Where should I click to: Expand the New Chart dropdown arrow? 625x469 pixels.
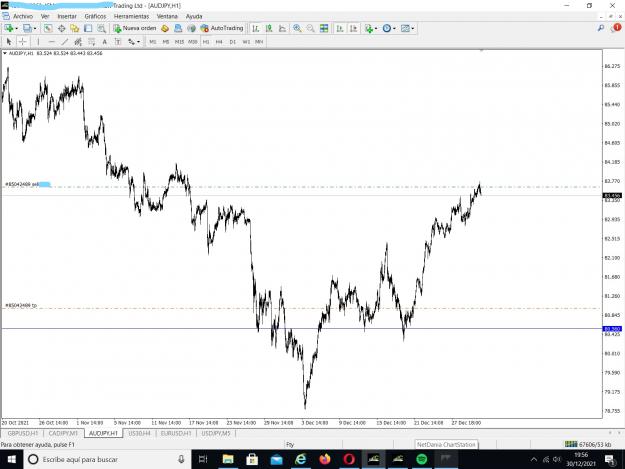tap(16, 28)
